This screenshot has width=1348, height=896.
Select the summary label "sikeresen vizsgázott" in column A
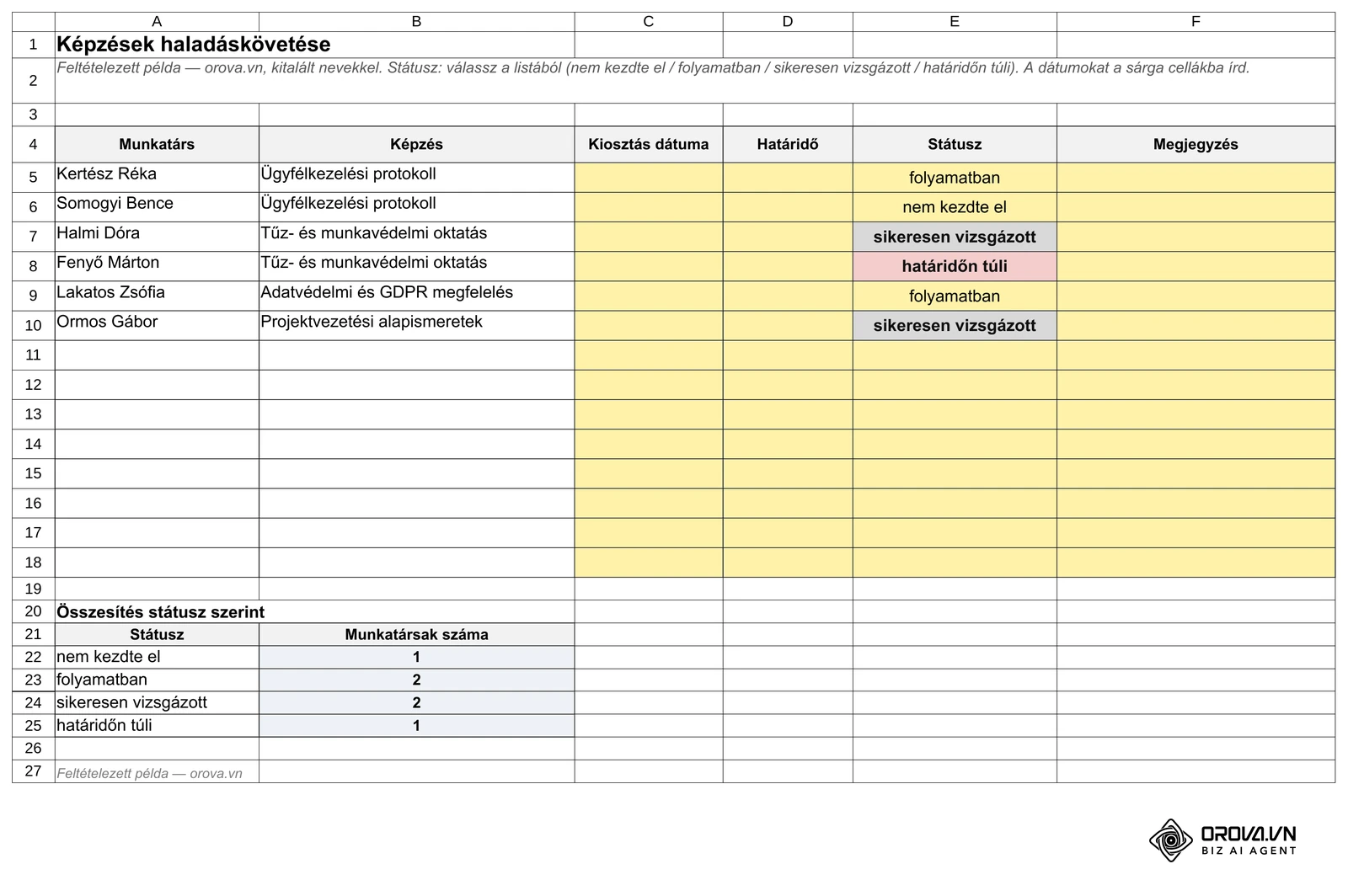click(157, 702)
